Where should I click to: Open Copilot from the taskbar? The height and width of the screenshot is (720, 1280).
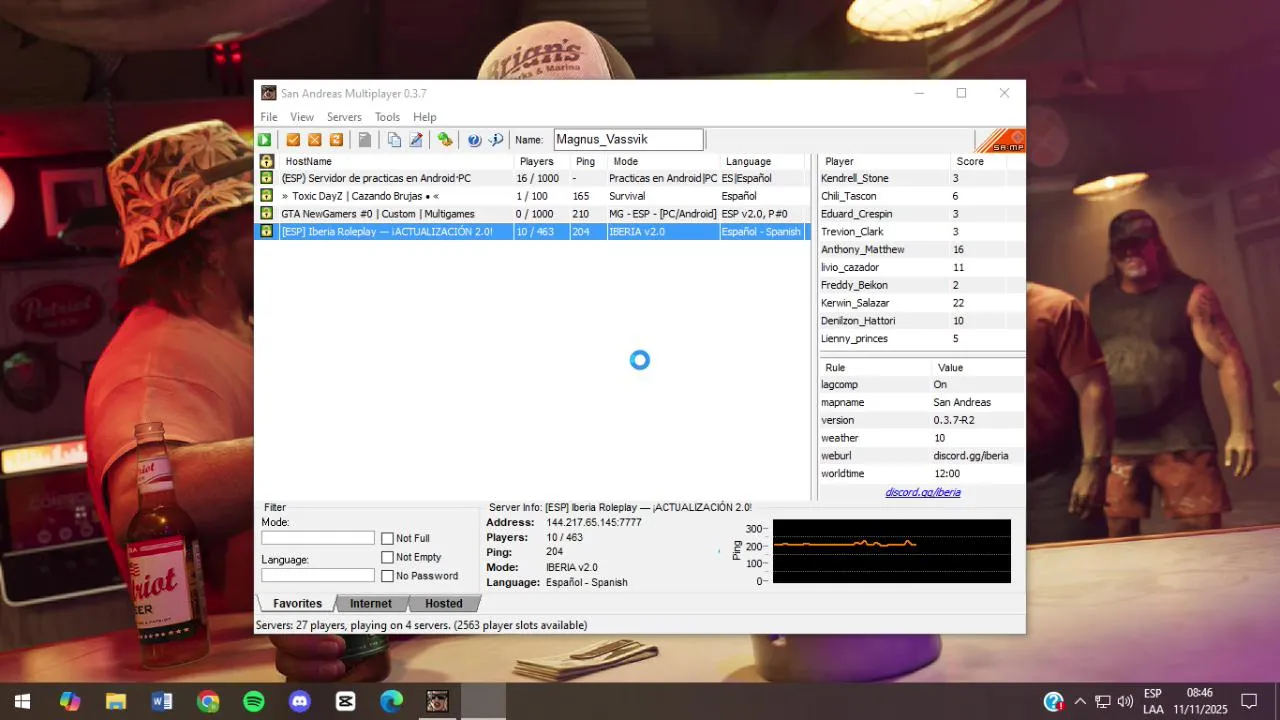(70, 701)
